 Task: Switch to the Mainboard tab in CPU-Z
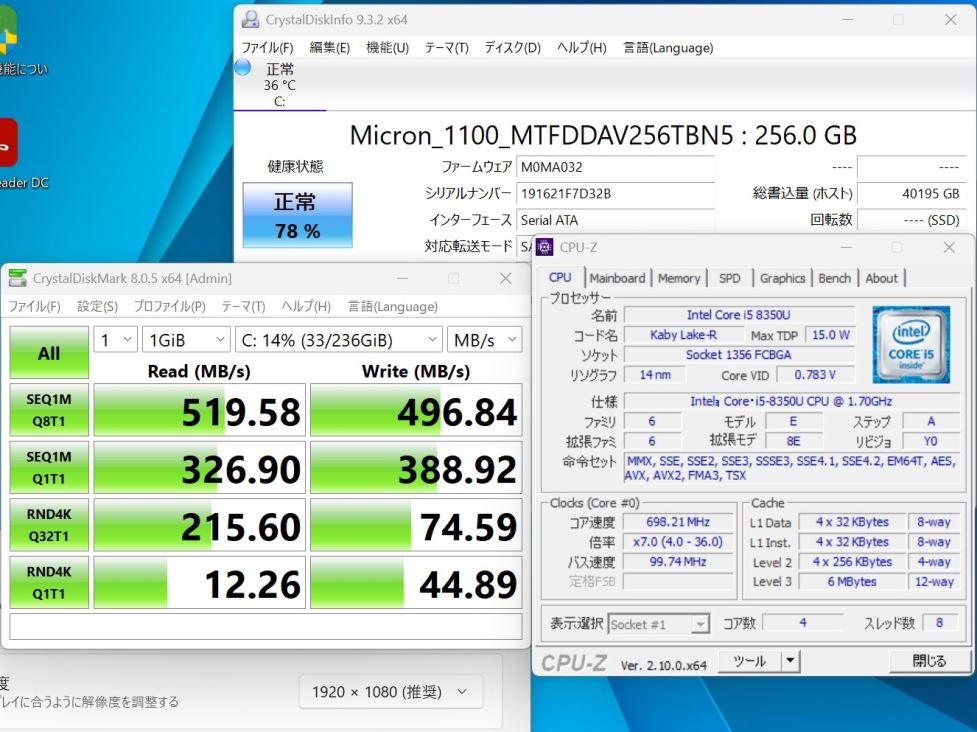tap(617, 278)
